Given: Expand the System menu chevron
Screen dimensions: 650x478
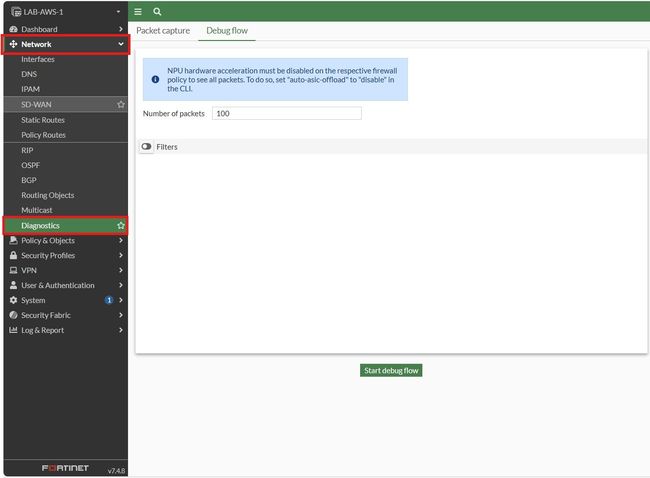Looking at the screenshot, I should (x=121, y=300).
